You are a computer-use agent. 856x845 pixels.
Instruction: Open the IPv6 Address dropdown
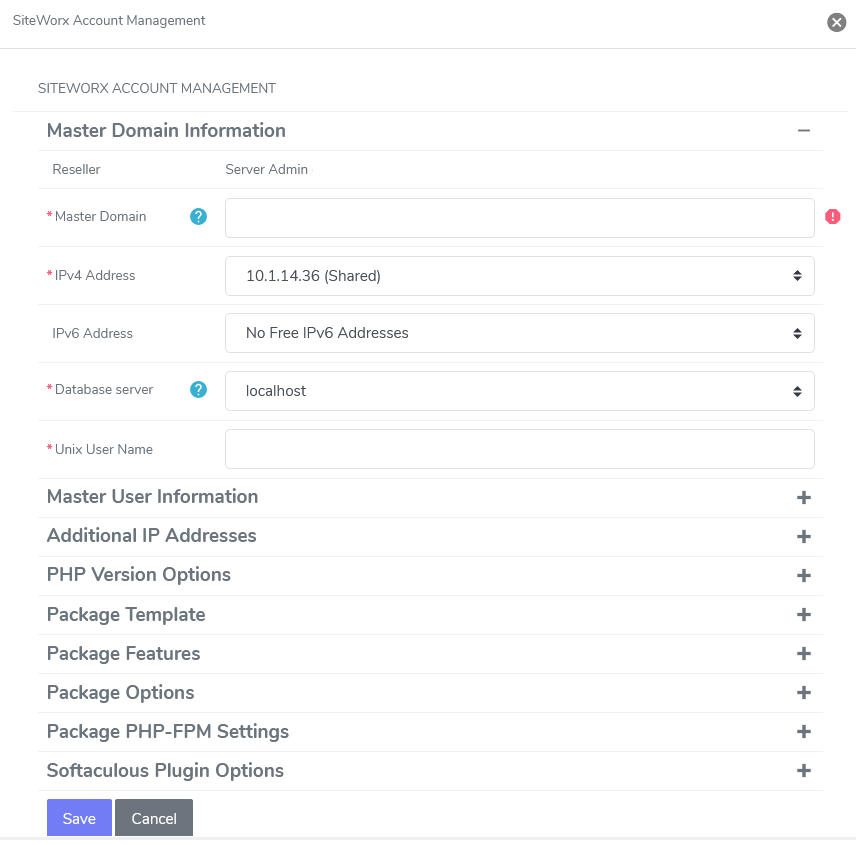[519, 333]
